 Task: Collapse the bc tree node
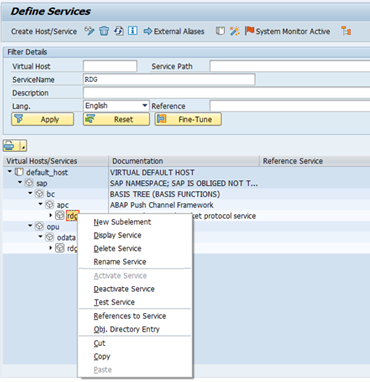click(x=30, y=193)
